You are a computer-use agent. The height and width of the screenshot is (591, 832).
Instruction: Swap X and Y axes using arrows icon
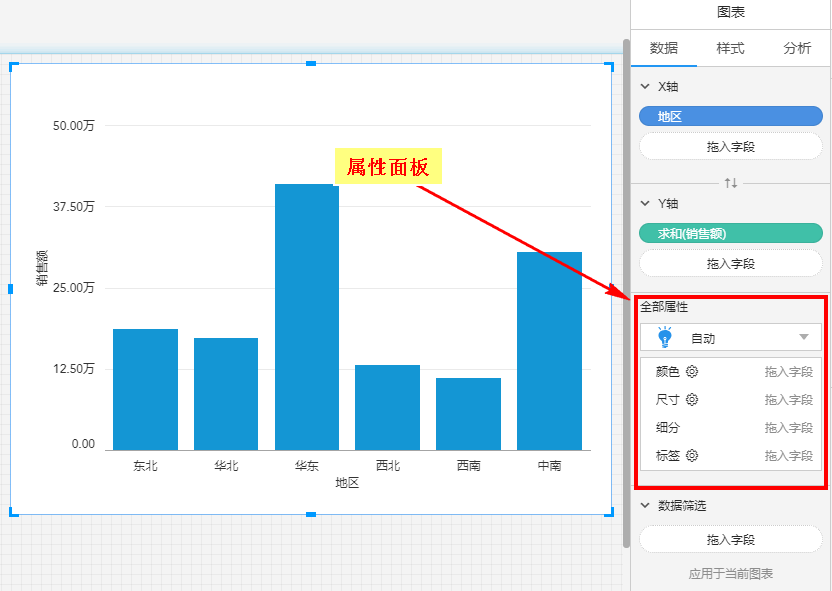pos(731,183)
